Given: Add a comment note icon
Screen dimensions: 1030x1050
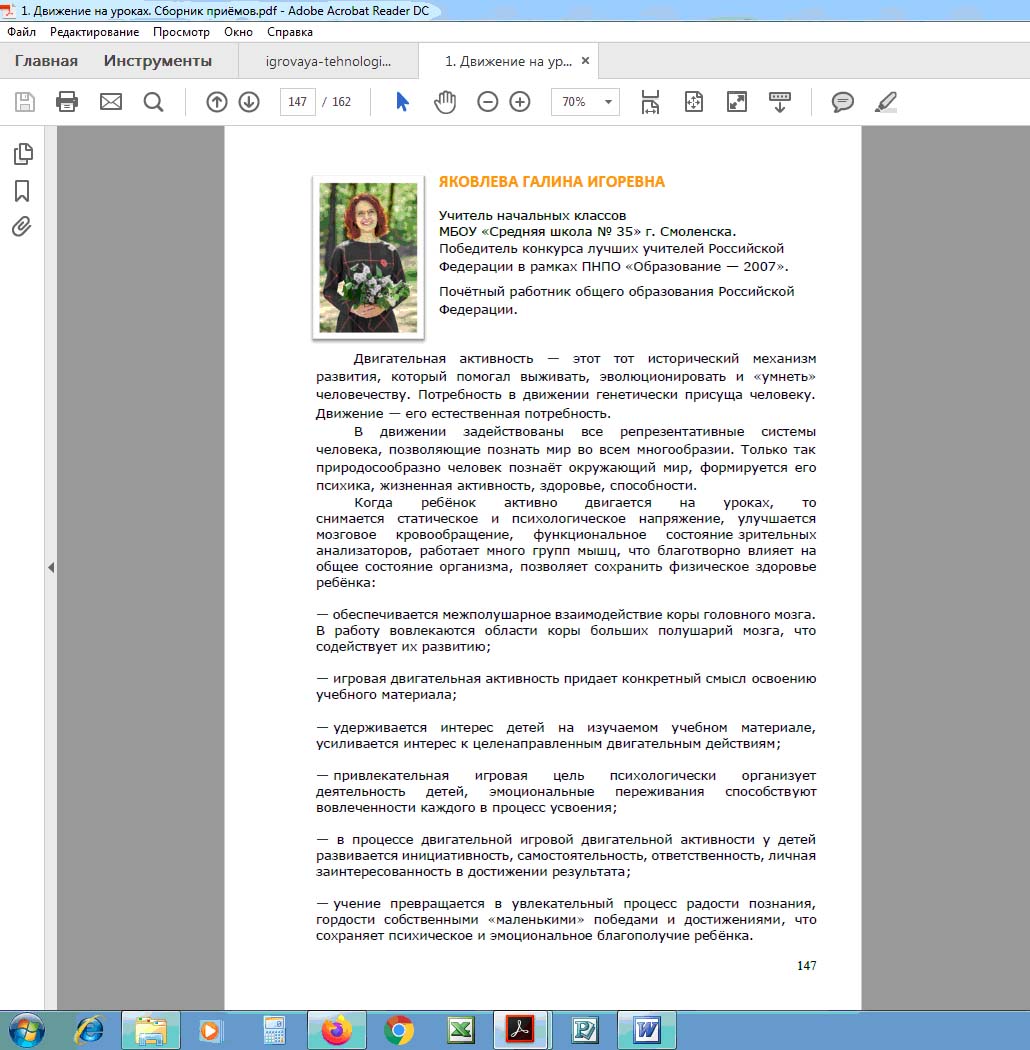Looking at the screenshot, I should [x=842, y=102].
